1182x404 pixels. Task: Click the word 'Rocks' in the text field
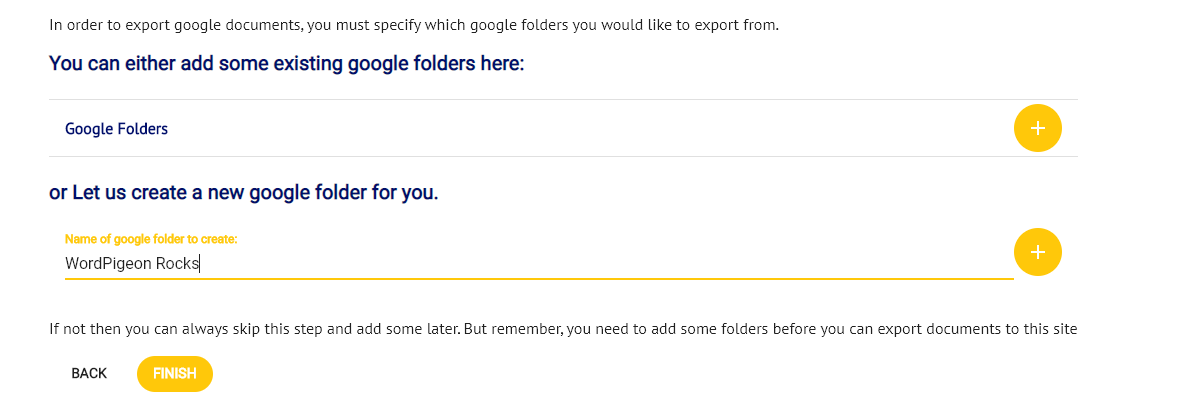click(178, 264)
